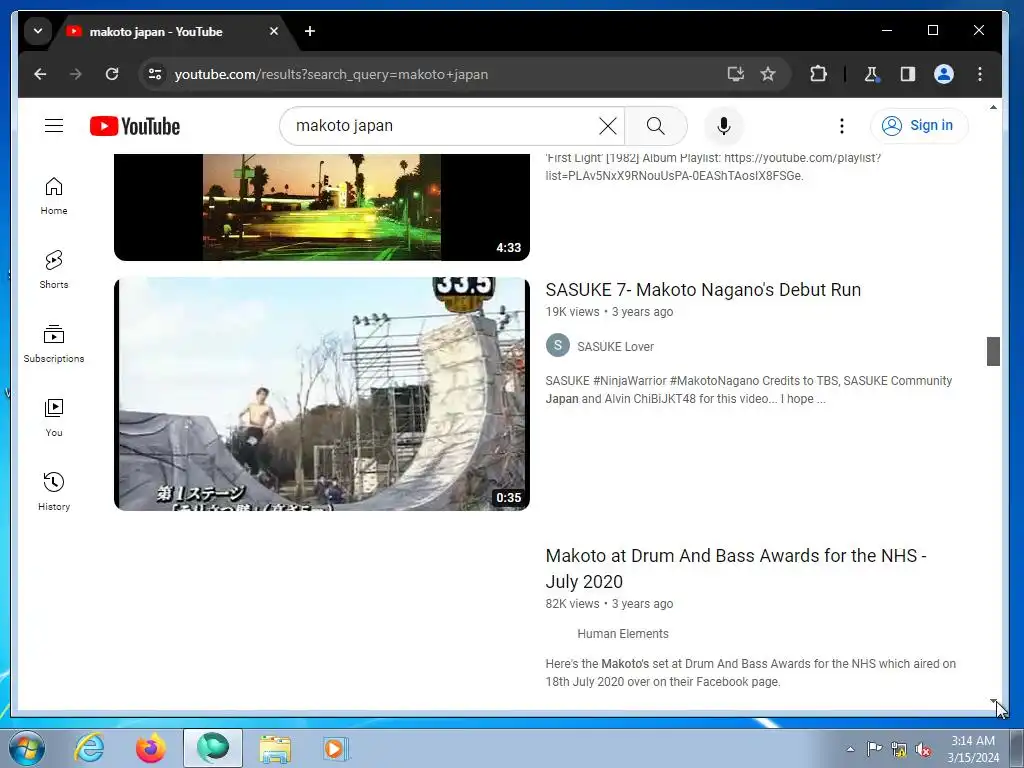Click the SASUKE #NinjaWarrior description text
This screenshot has width=1024, height=768.
748,390
